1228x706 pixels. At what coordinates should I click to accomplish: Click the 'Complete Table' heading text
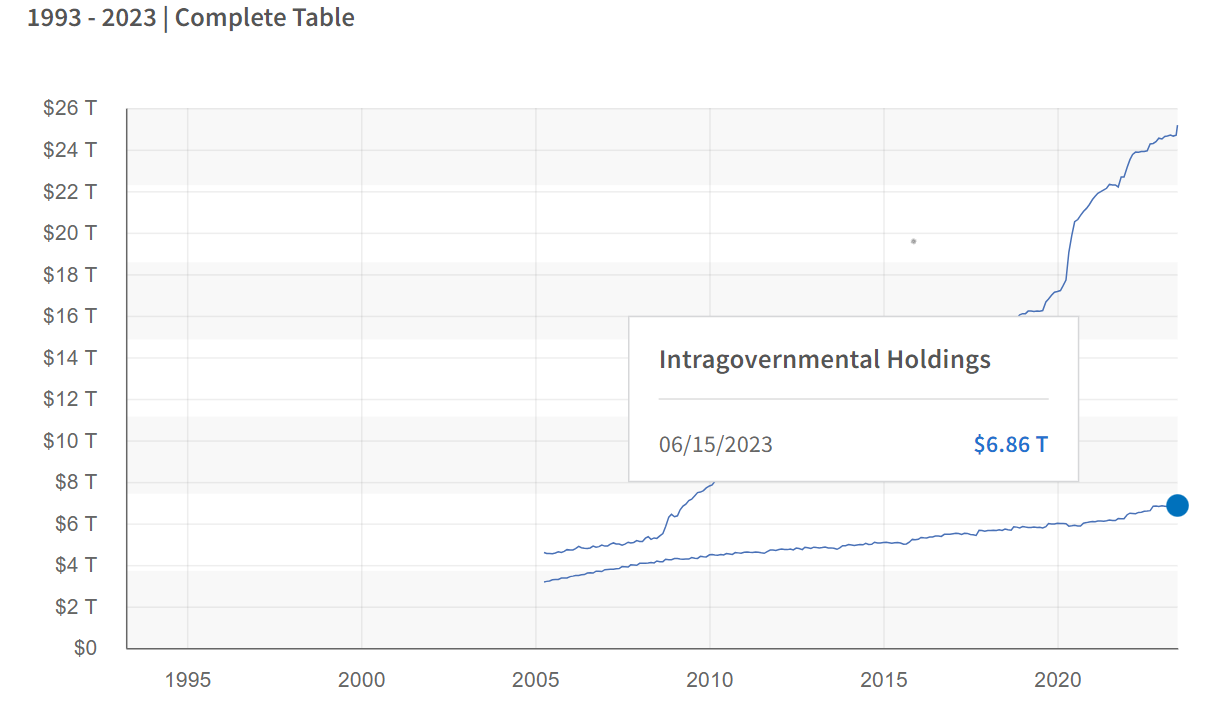(x=264, y=17)
